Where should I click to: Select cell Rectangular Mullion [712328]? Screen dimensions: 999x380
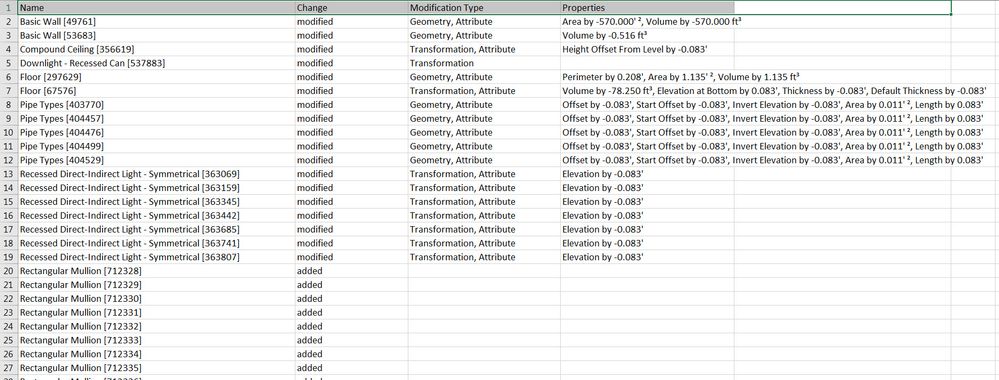pyautogui.click(x=156, y=271)
